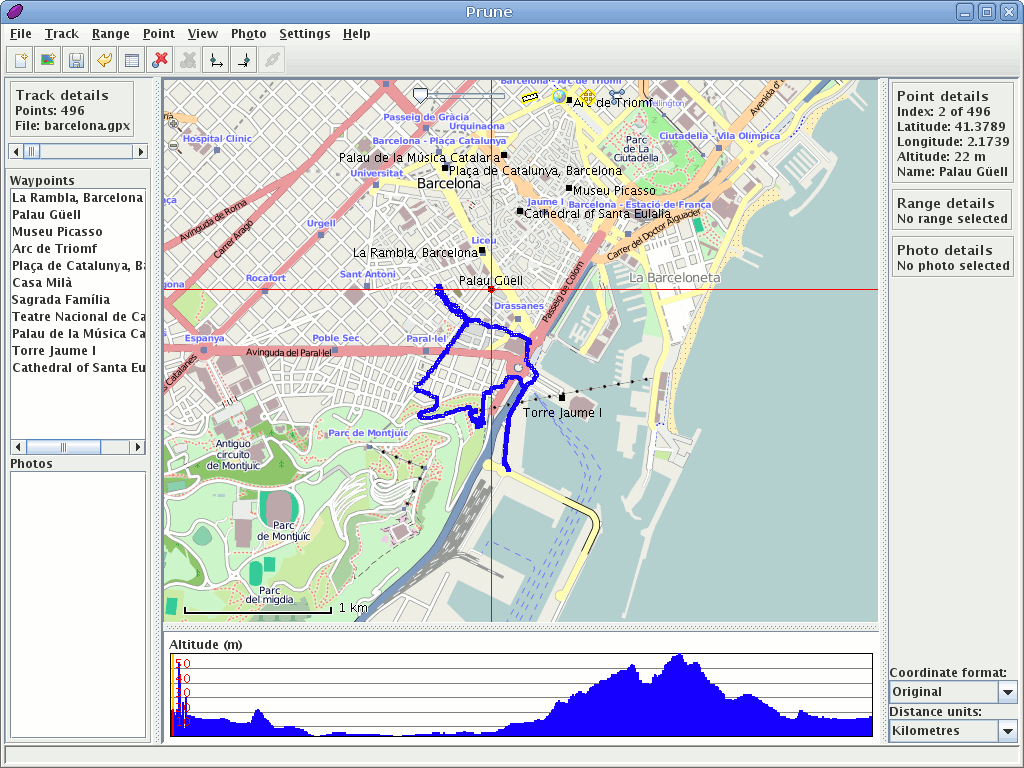This screenshot has height=768, width=1024.
Task: Click the highest peak in the altitude profile
Action: click(681, 656)
